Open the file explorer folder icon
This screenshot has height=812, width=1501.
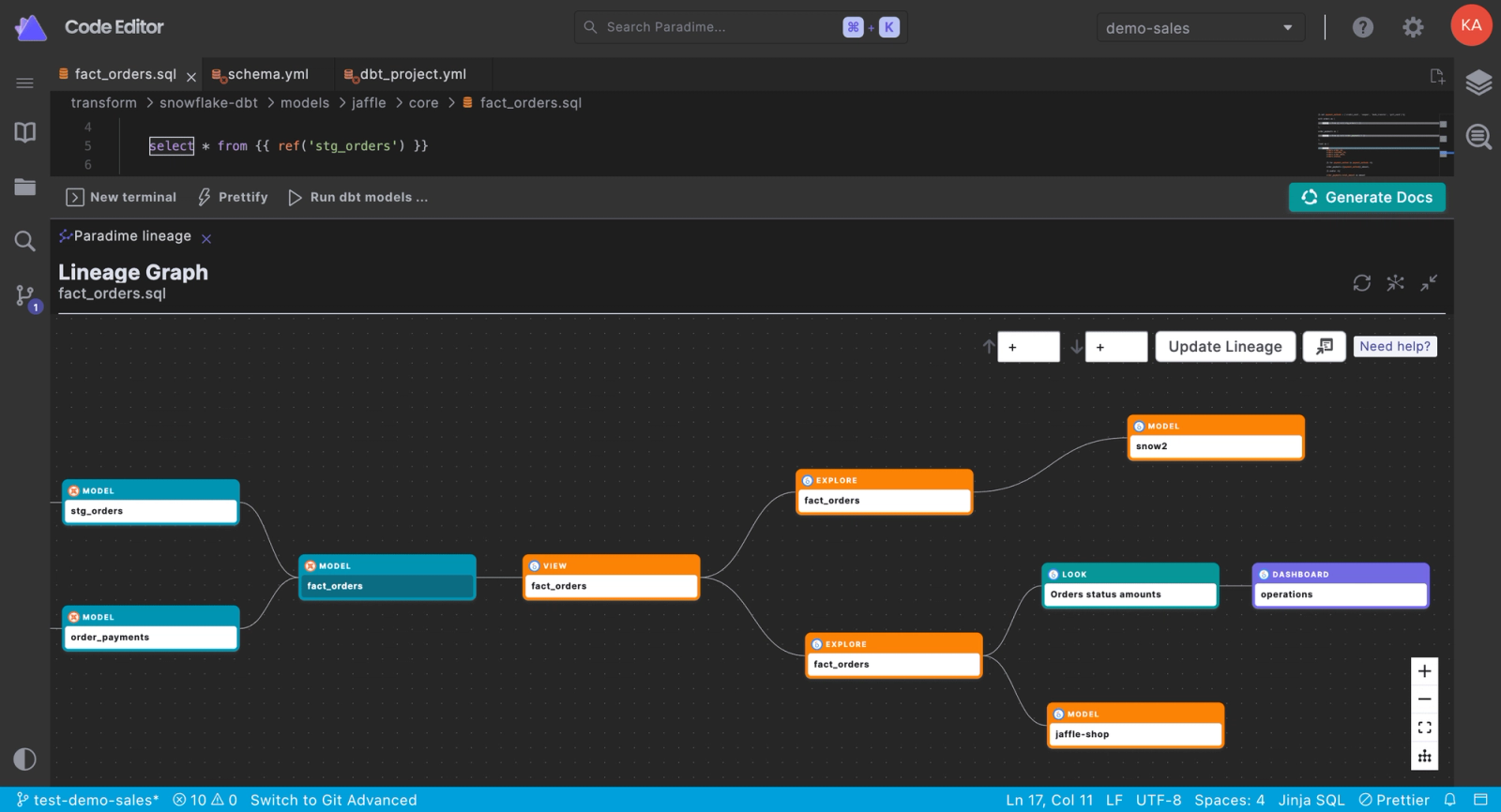point(25,187)
